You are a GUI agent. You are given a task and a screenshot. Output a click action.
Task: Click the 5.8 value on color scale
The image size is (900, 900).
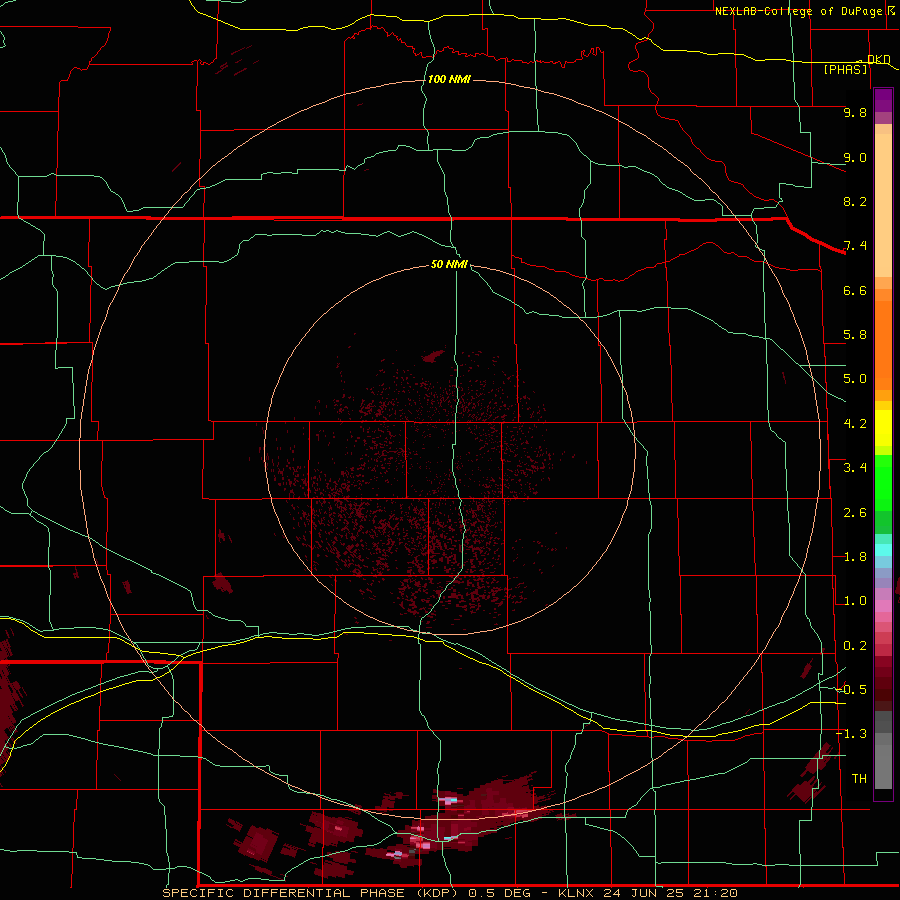coord(855,335)
